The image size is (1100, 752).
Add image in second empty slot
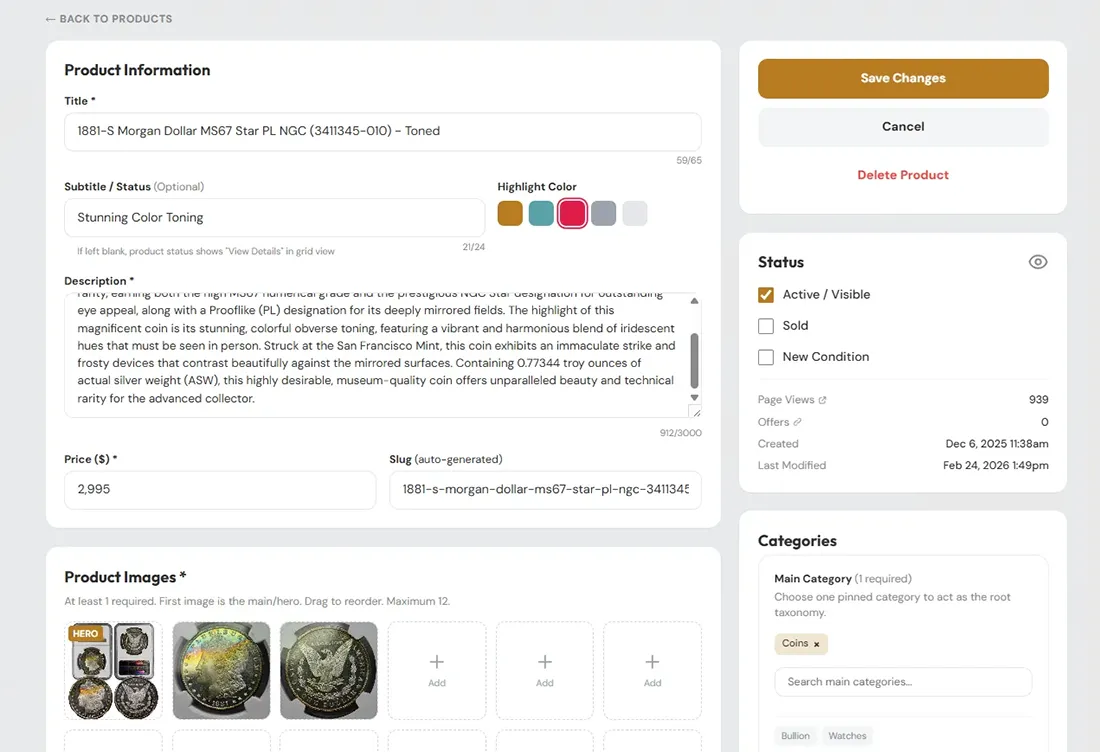[544, 671]
